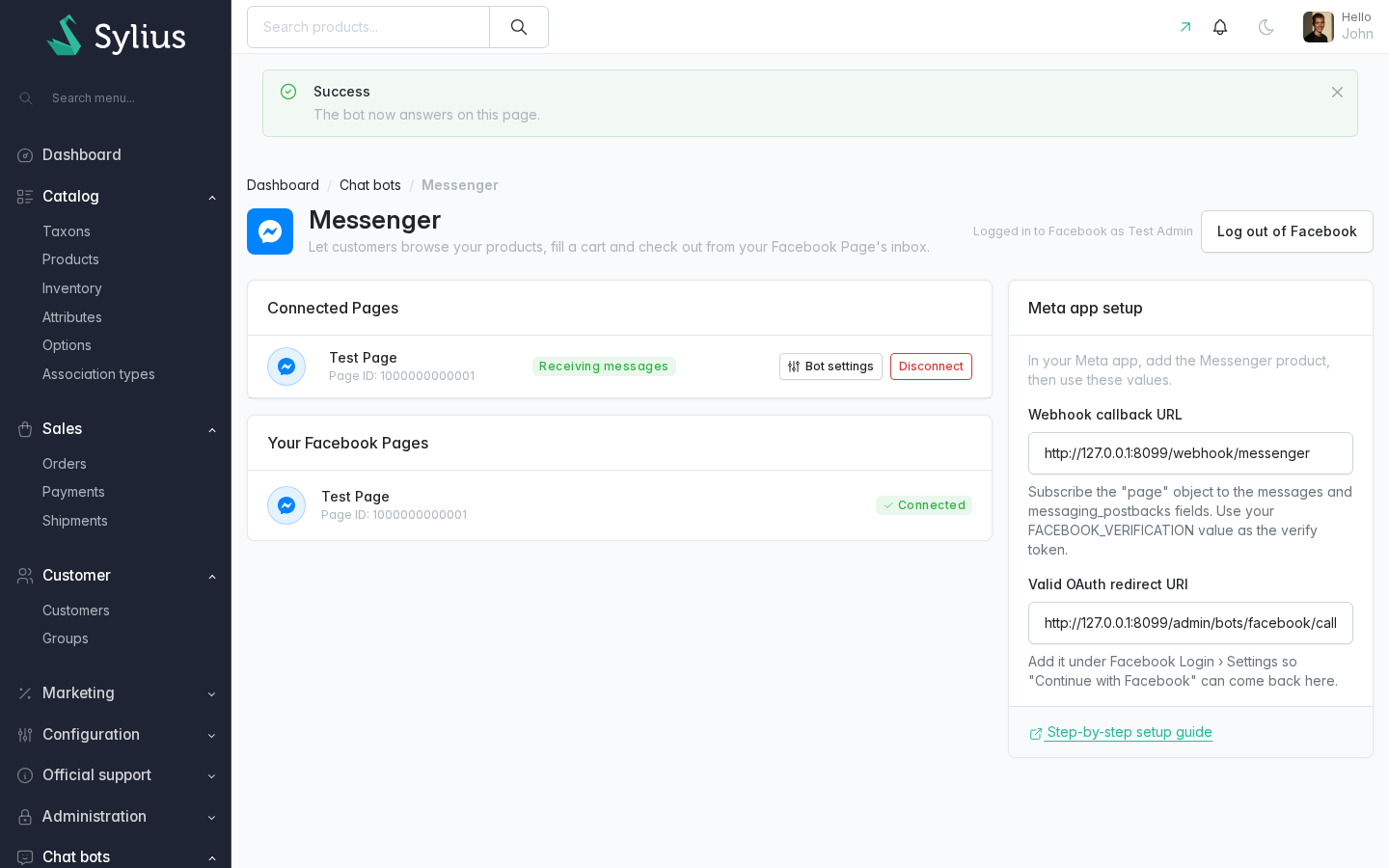Screen dimensions: 1389x868
Task: Click the Sylius logo
Action: tap(116, 36)
